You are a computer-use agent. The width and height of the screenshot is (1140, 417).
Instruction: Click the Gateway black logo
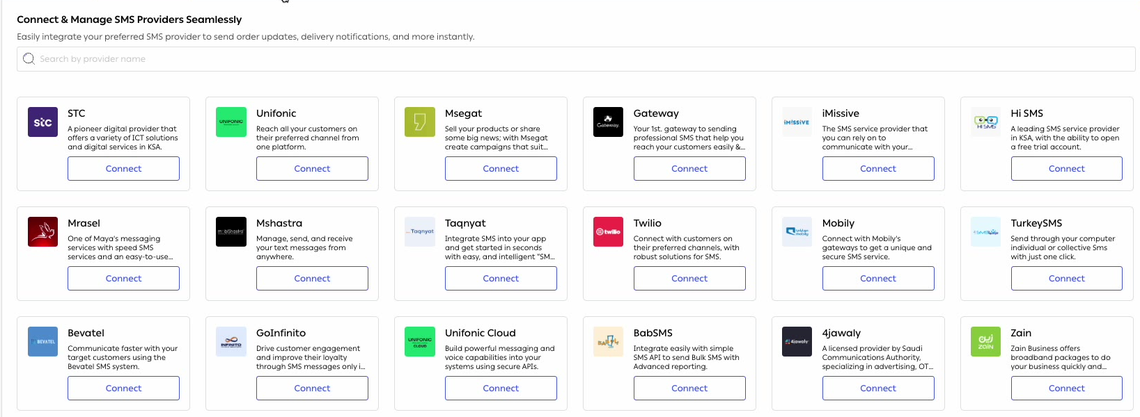click(x=608, y=122)
